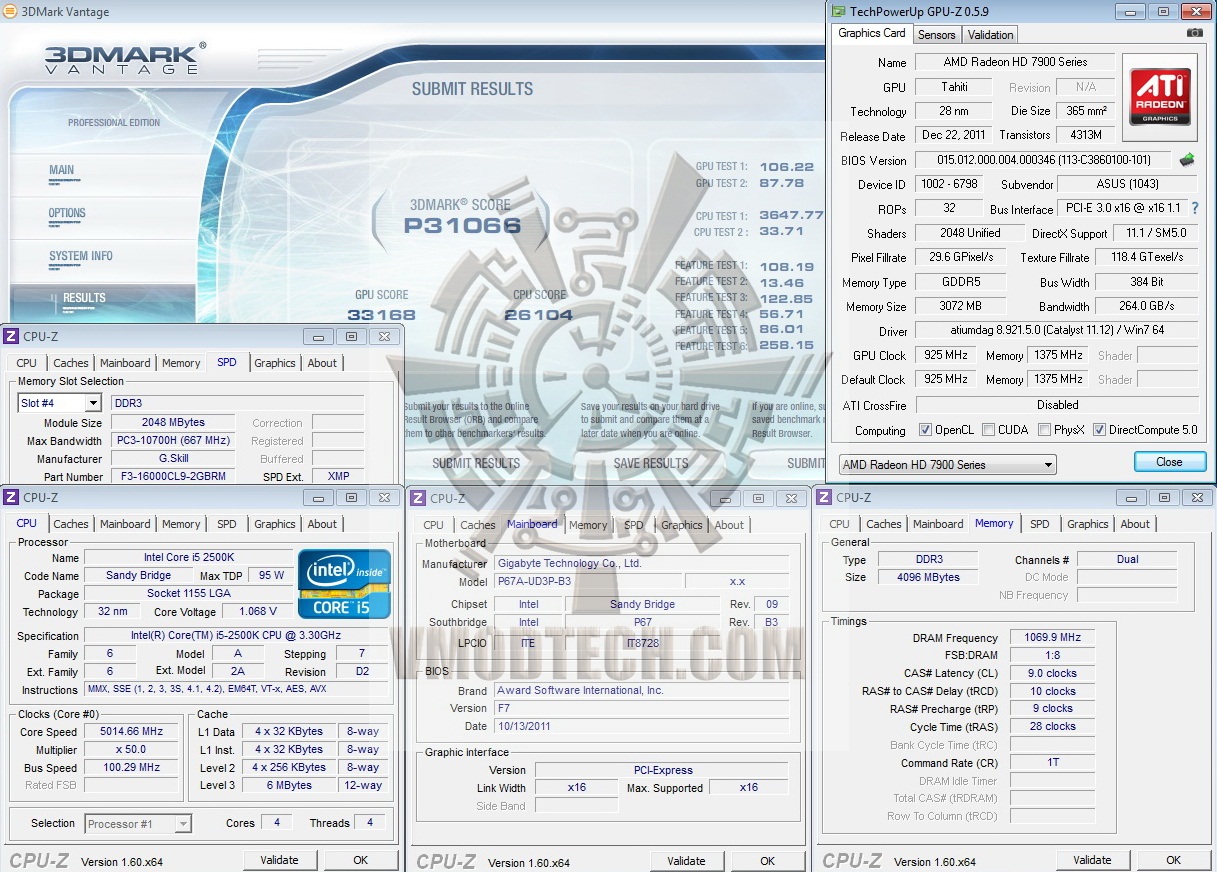The width and height of the screenshot is (1217, 872).
Task: Click the Bandwidth 264.0 GB/s field
Action: point(1146,307)
